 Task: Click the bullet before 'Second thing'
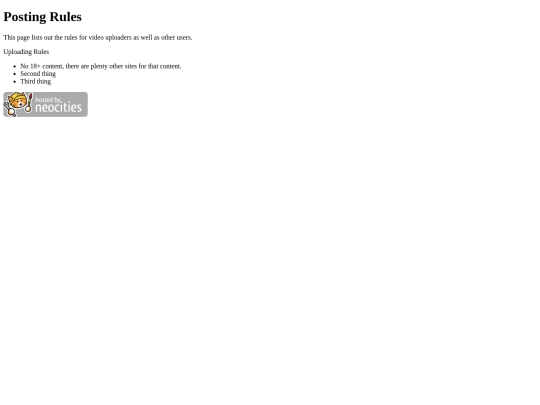[14, 74]
